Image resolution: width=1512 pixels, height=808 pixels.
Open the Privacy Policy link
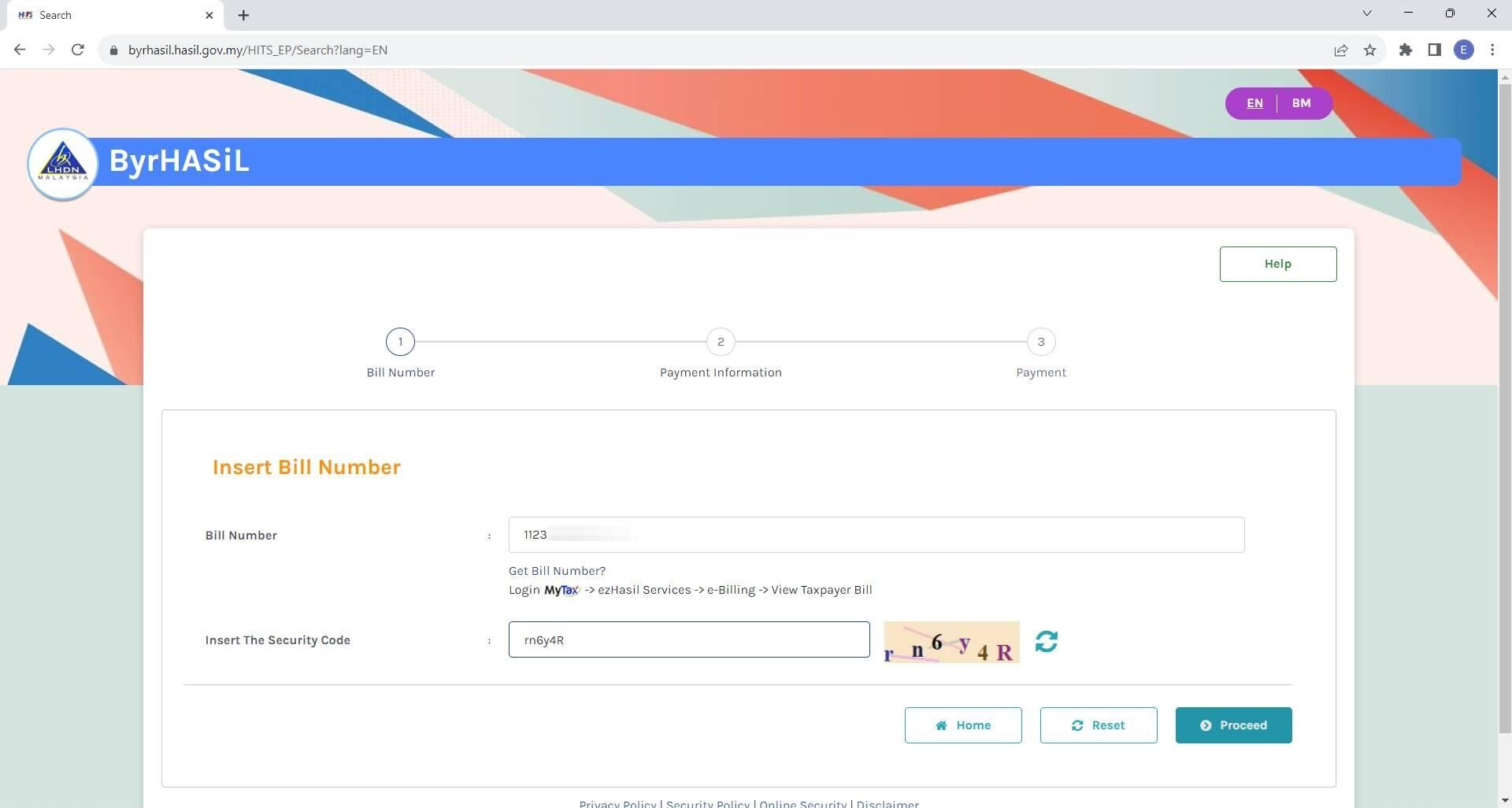coord(617,803)
